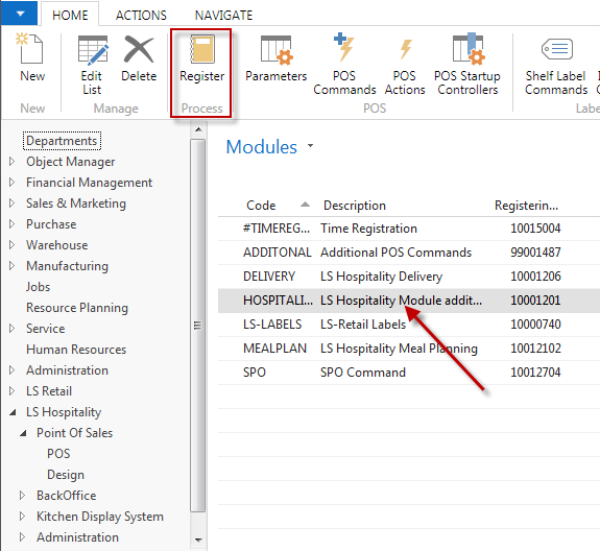This screenshot has height=551, width=600.
Task: Open LS Retail label
Action: [x=49, y=391]
